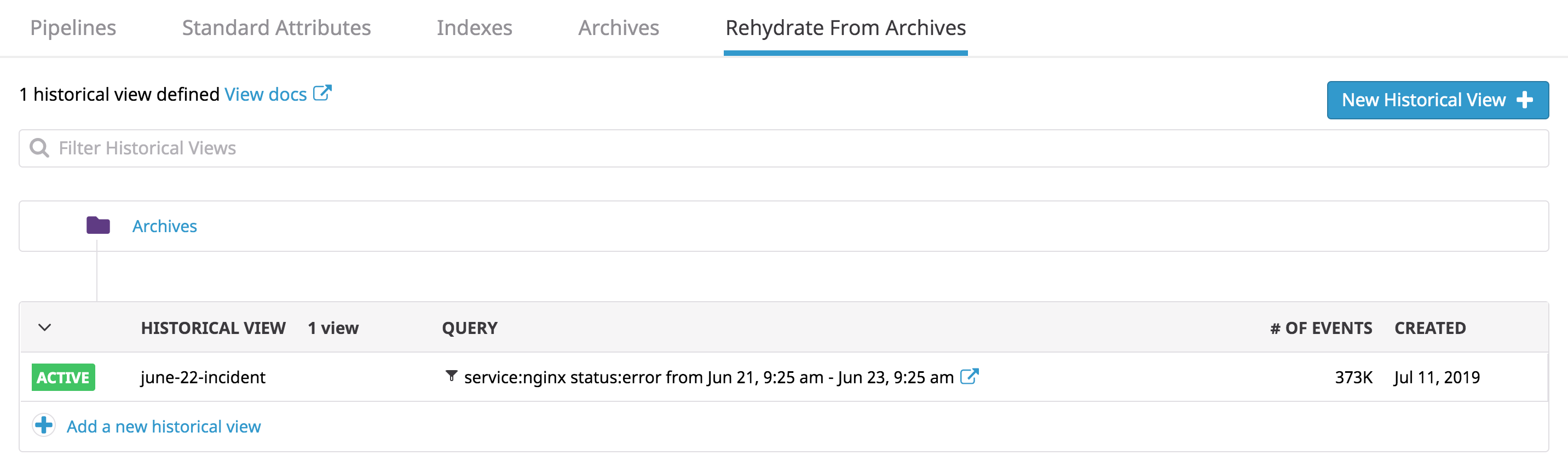Click Add a new historical view
Image resolution: width=1568 pixels, height=461 pixels.
pyautogui.click(x=163, y=427)
